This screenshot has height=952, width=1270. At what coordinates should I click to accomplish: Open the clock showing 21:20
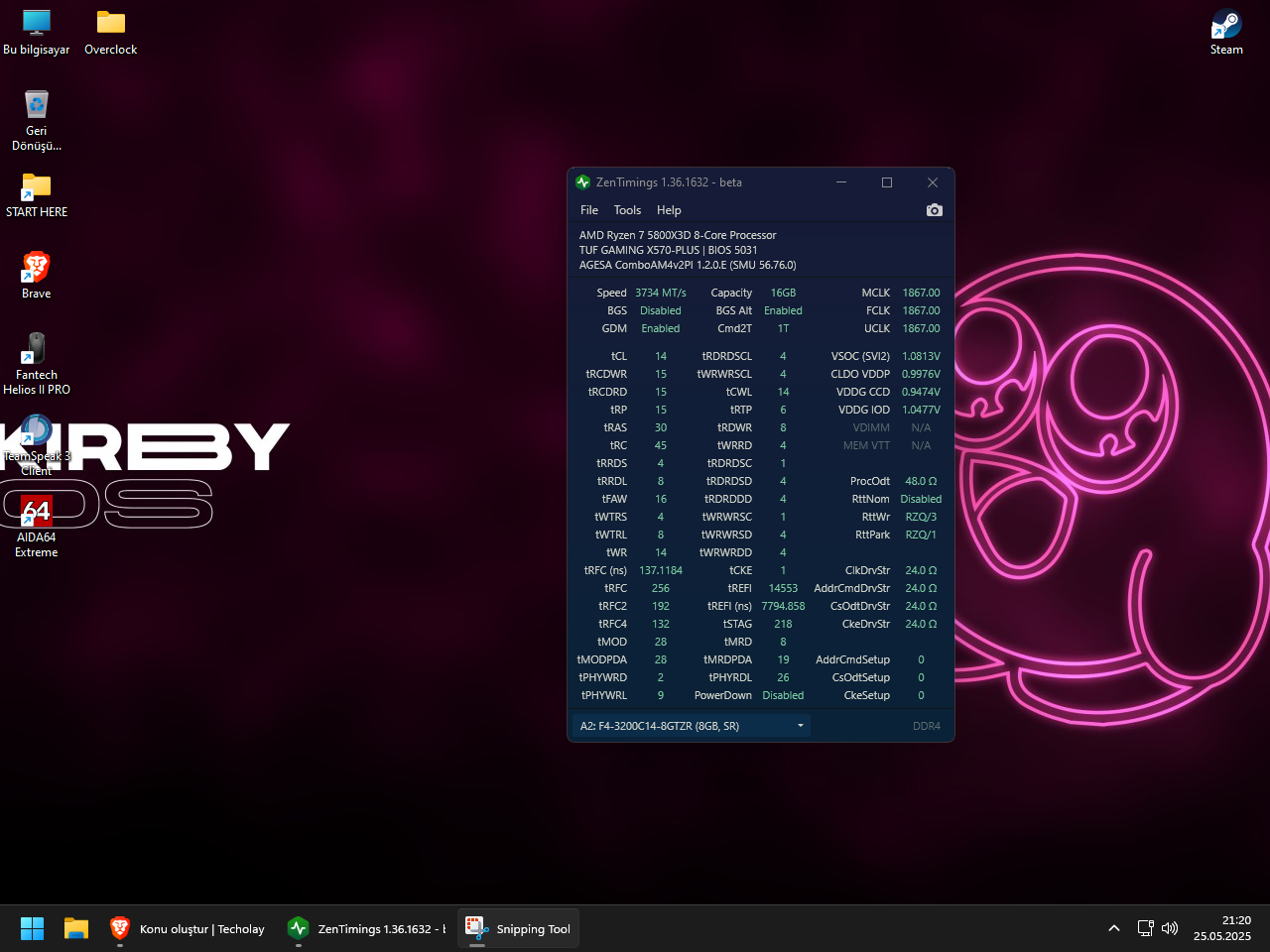1222,929
